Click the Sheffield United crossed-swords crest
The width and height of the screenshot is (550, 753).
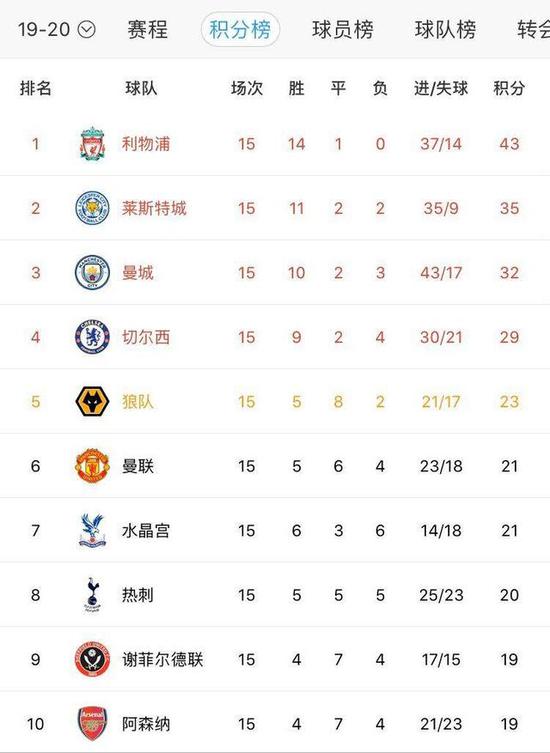92,659
